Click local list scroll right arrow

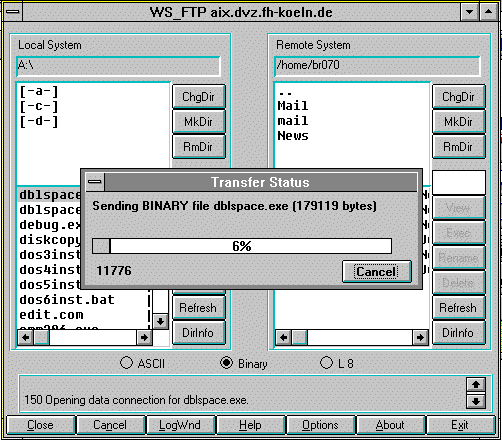point(144,338)
